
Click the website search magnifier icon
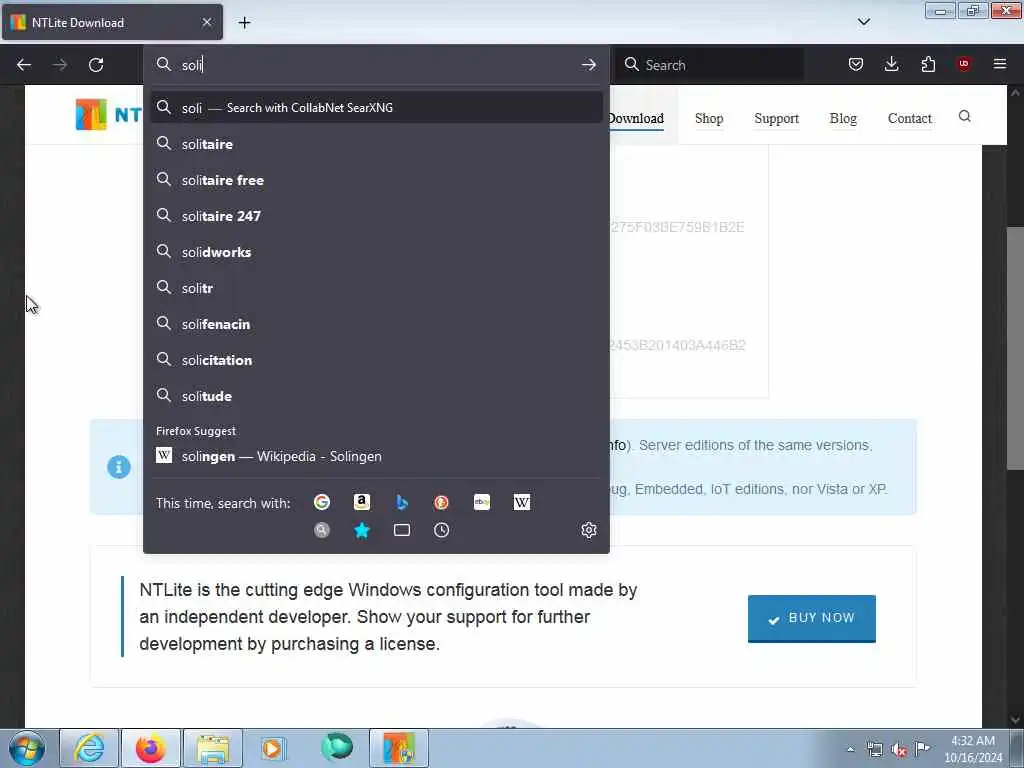965,116
